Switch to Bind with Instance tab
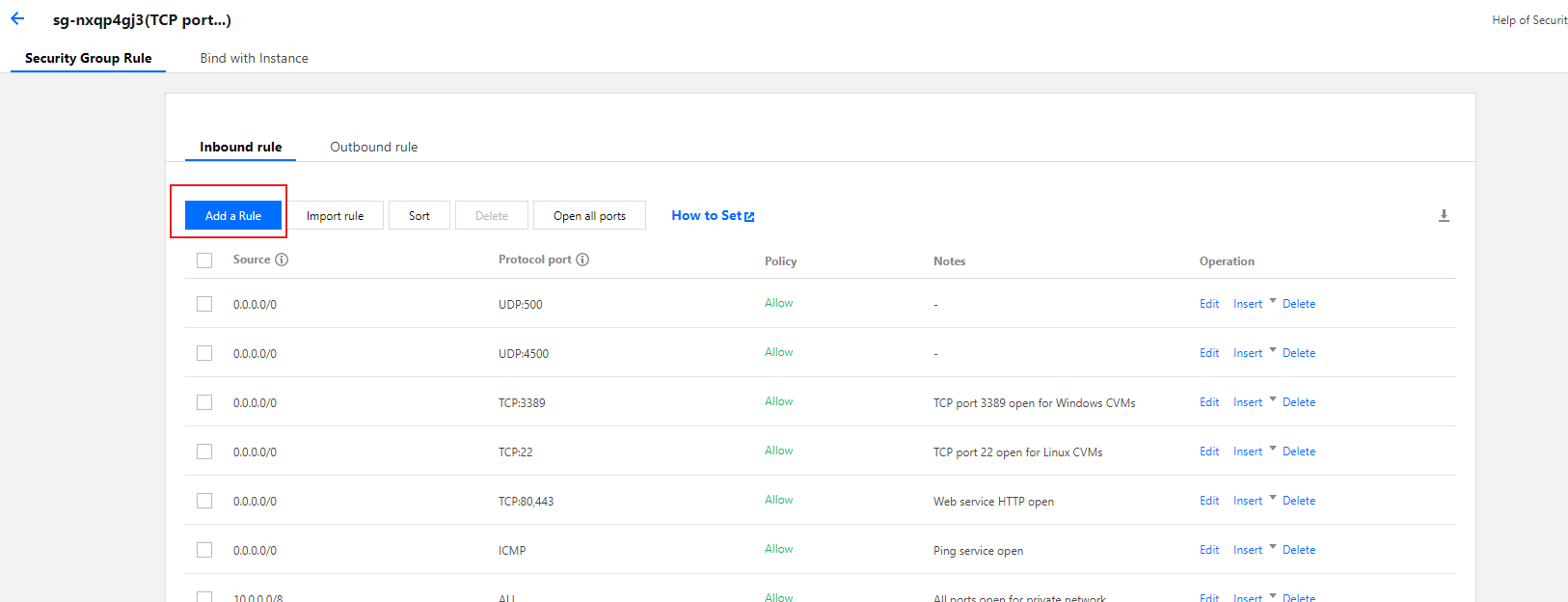The width and height of the screenshot is (1568, 602). point(255,58)
